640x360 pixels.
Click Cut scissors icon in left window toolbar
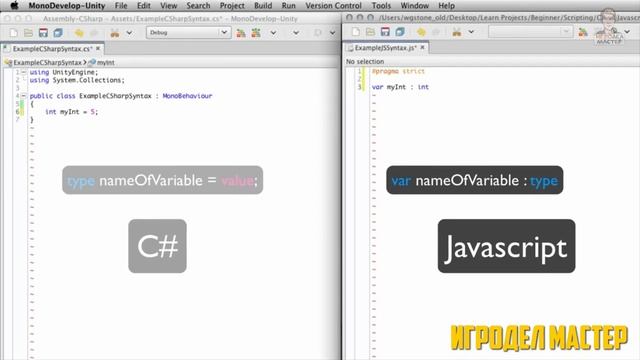pos(115,33)
